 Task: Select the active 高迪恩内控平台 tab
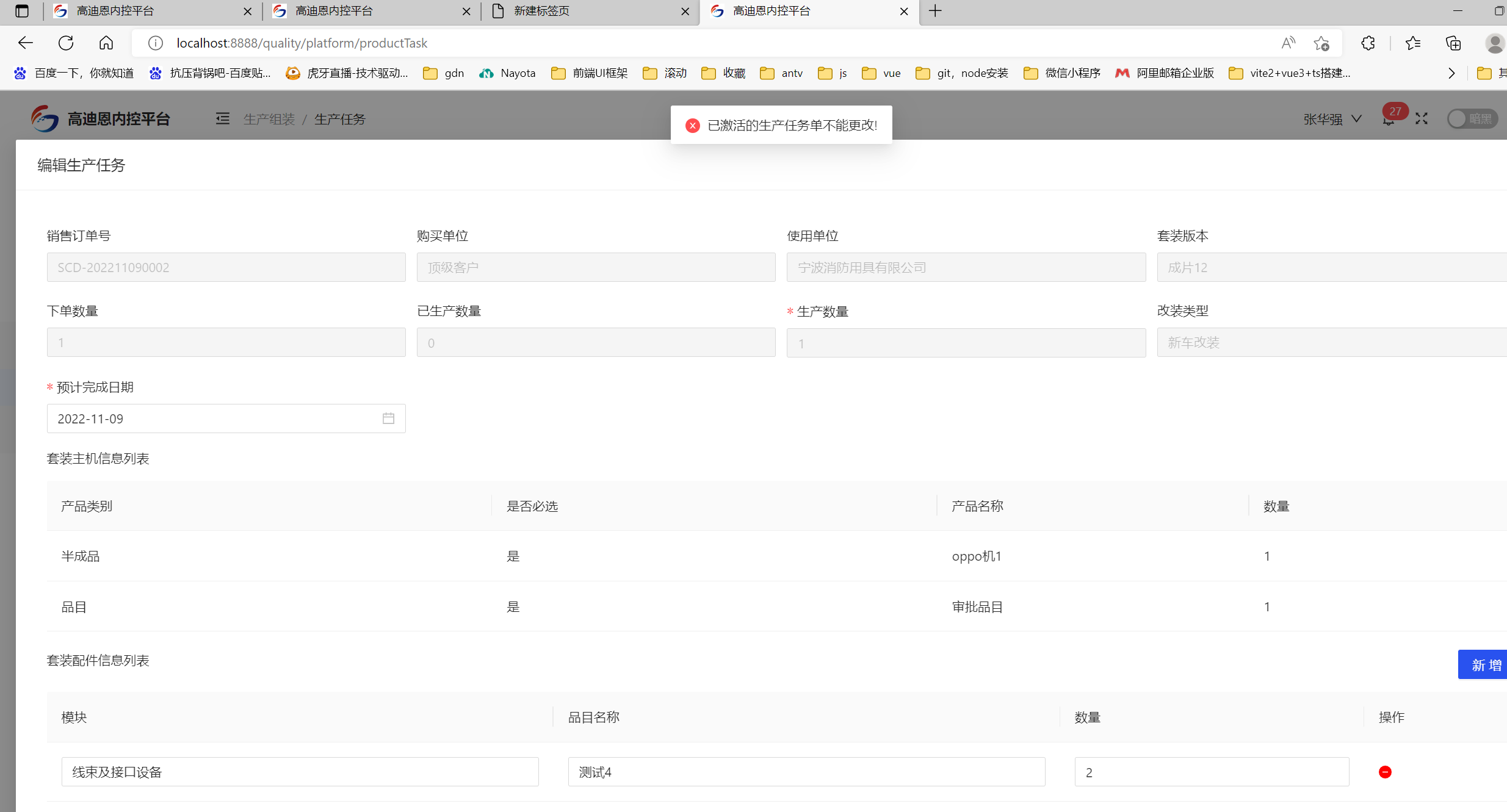[x=809, y=11]
